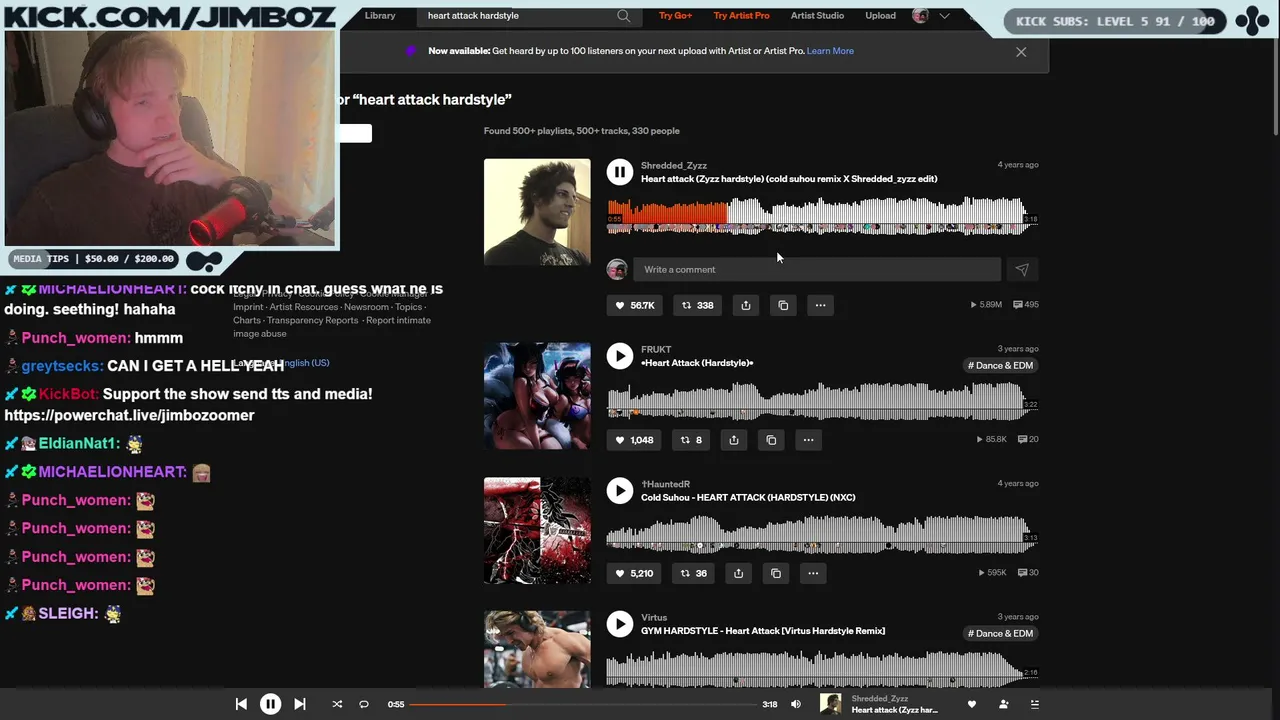Viewport: 1280px width, 720px height.
Task: Click the Write a comment field
Action: pos(817,269)
